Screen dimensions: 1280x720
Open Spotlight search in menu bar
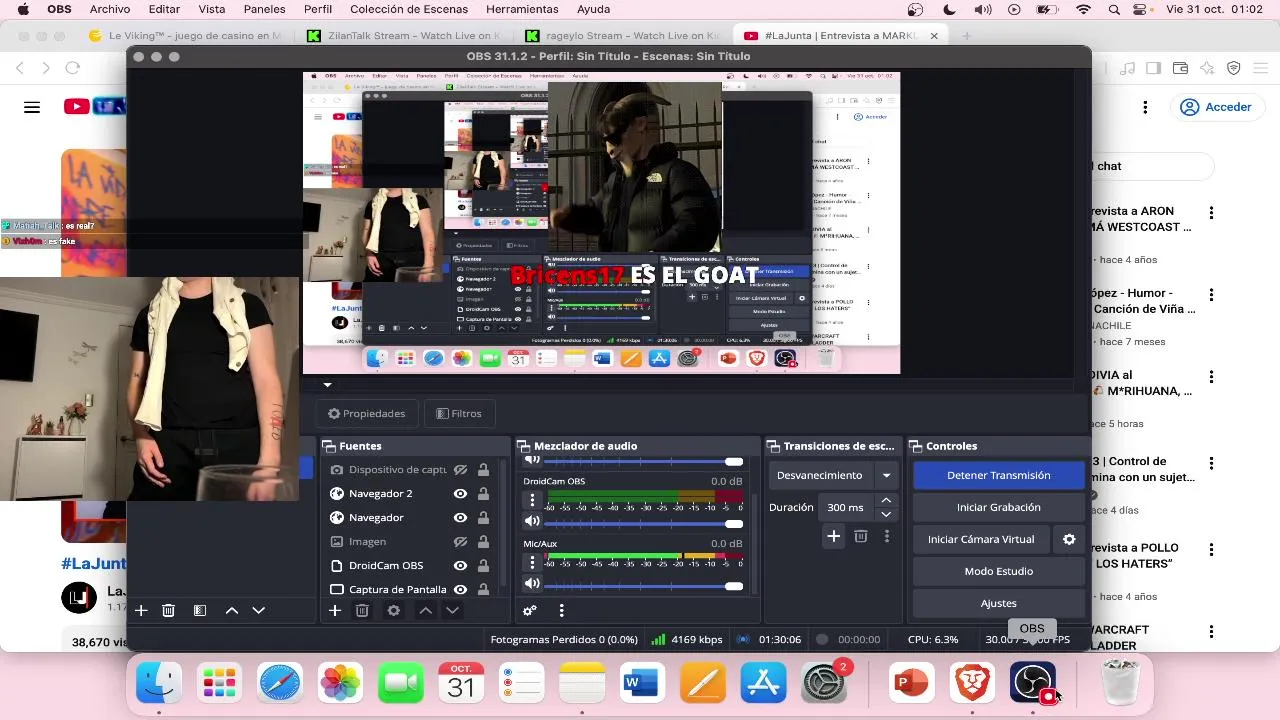1114,9
